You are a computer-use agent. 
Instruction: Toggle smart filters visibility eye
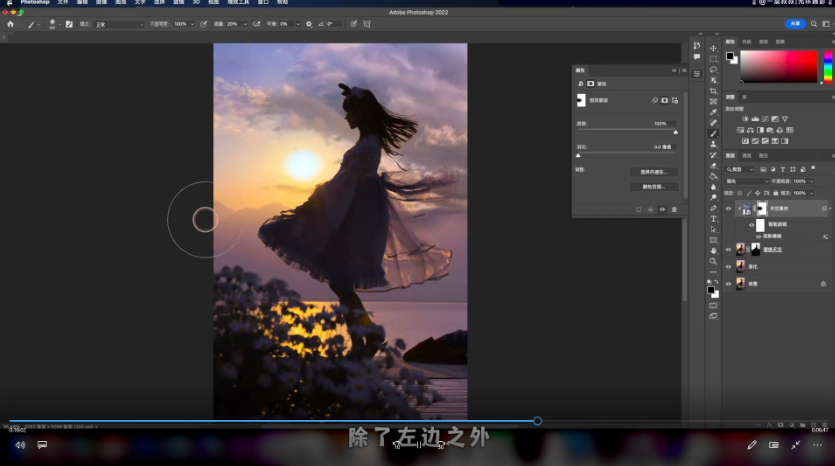click(751, 225)
